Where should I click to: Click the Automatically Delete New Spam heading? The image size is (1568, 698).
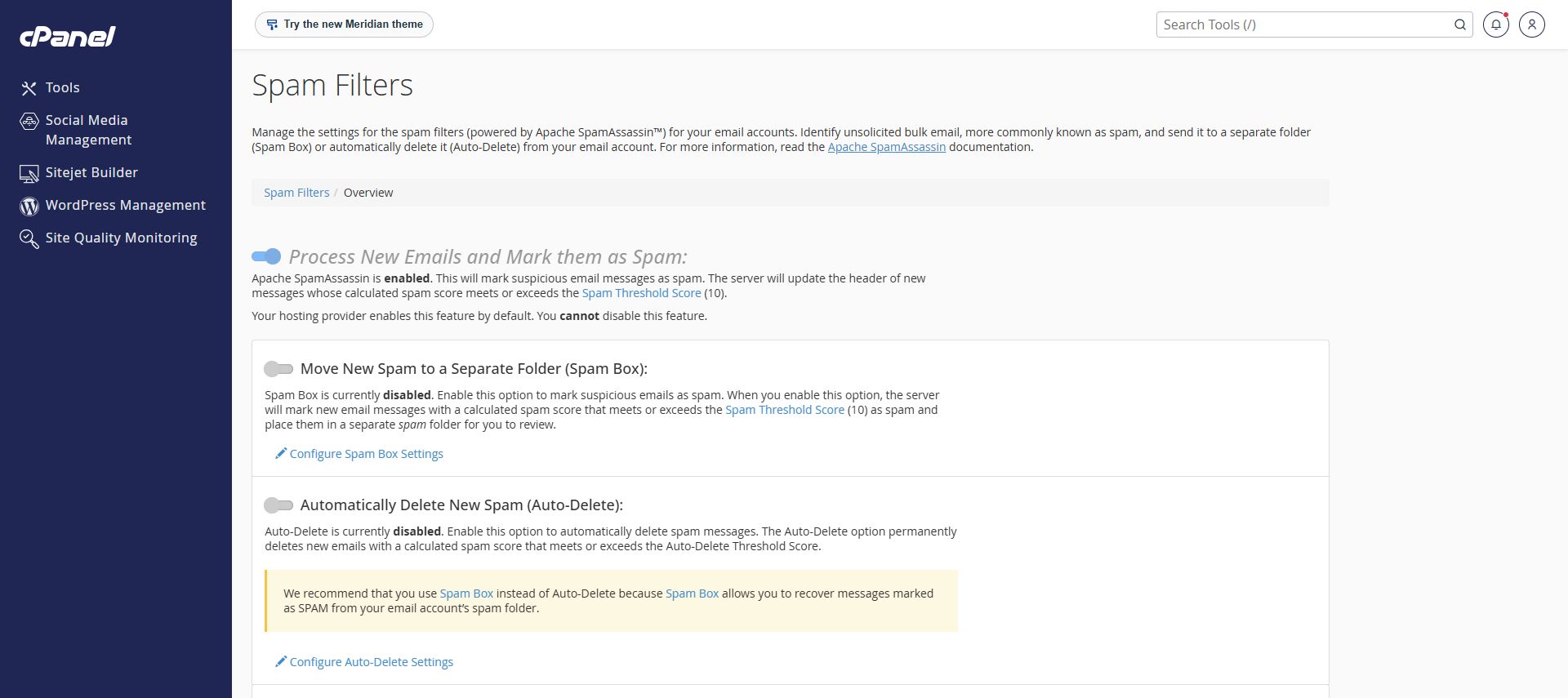point(461,505)
